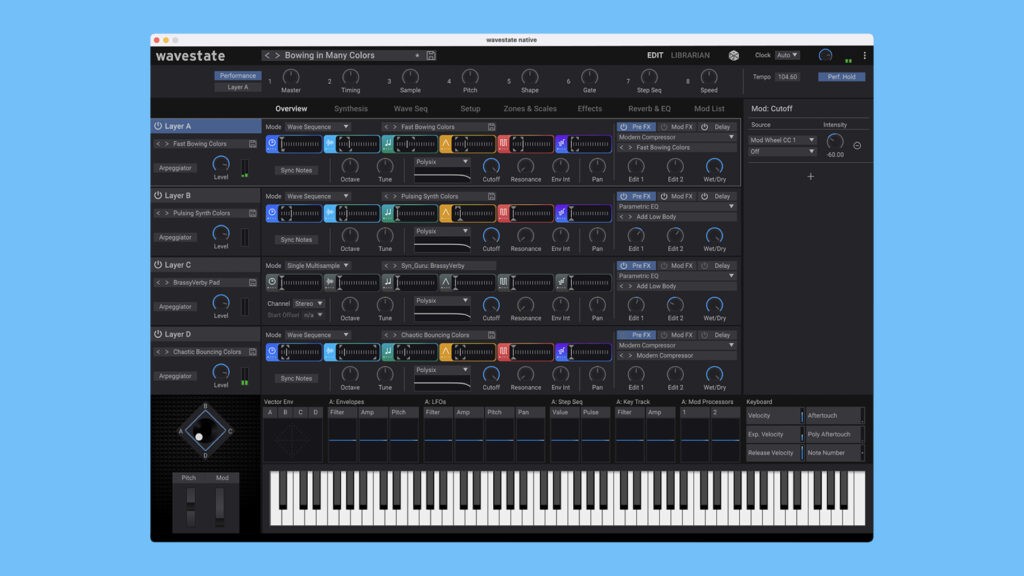This screenshot has height=576, width=1024.
Task: Open second mod source Off dropdown
Action: point(782,152)
